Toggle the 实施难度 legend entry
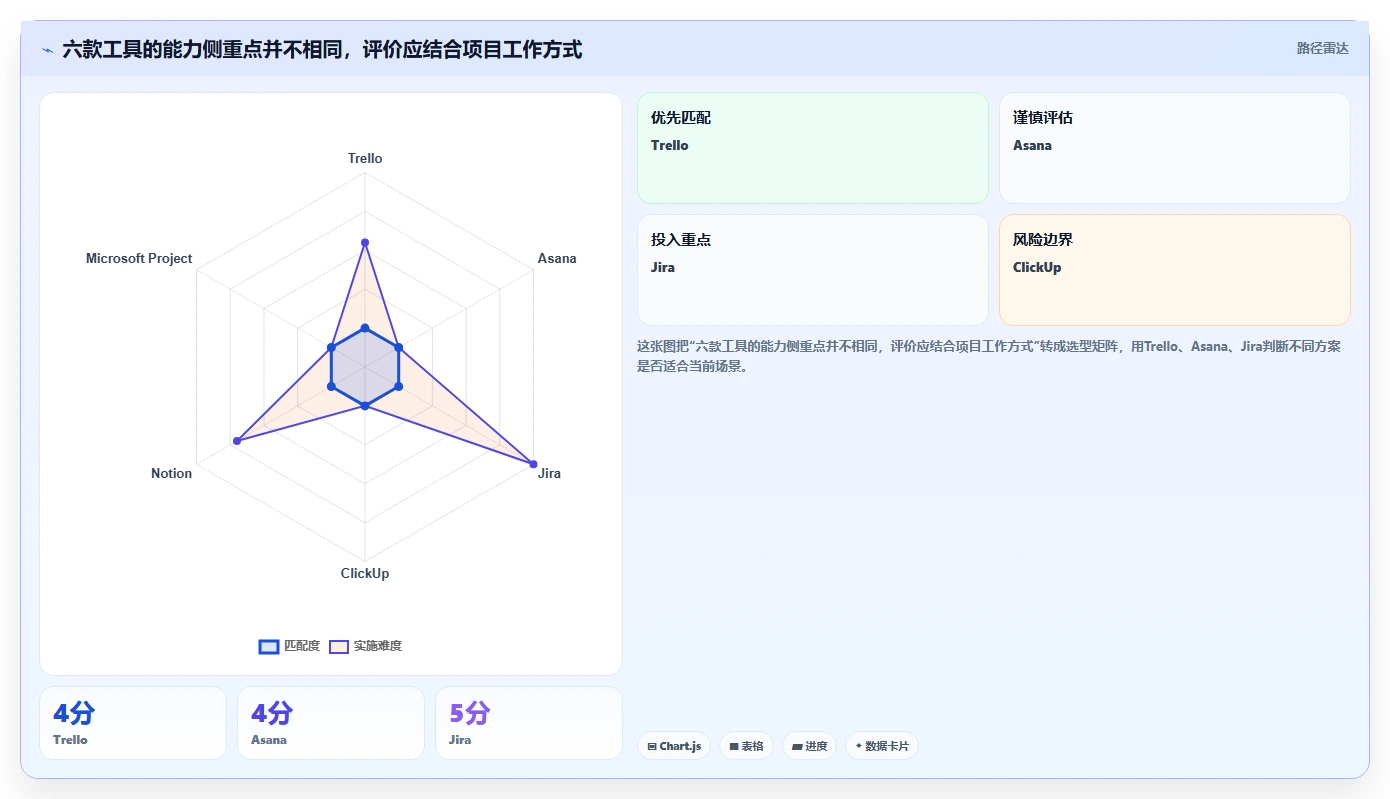Viewport: 1390px width, 799px height. click(x=365, y=646)
